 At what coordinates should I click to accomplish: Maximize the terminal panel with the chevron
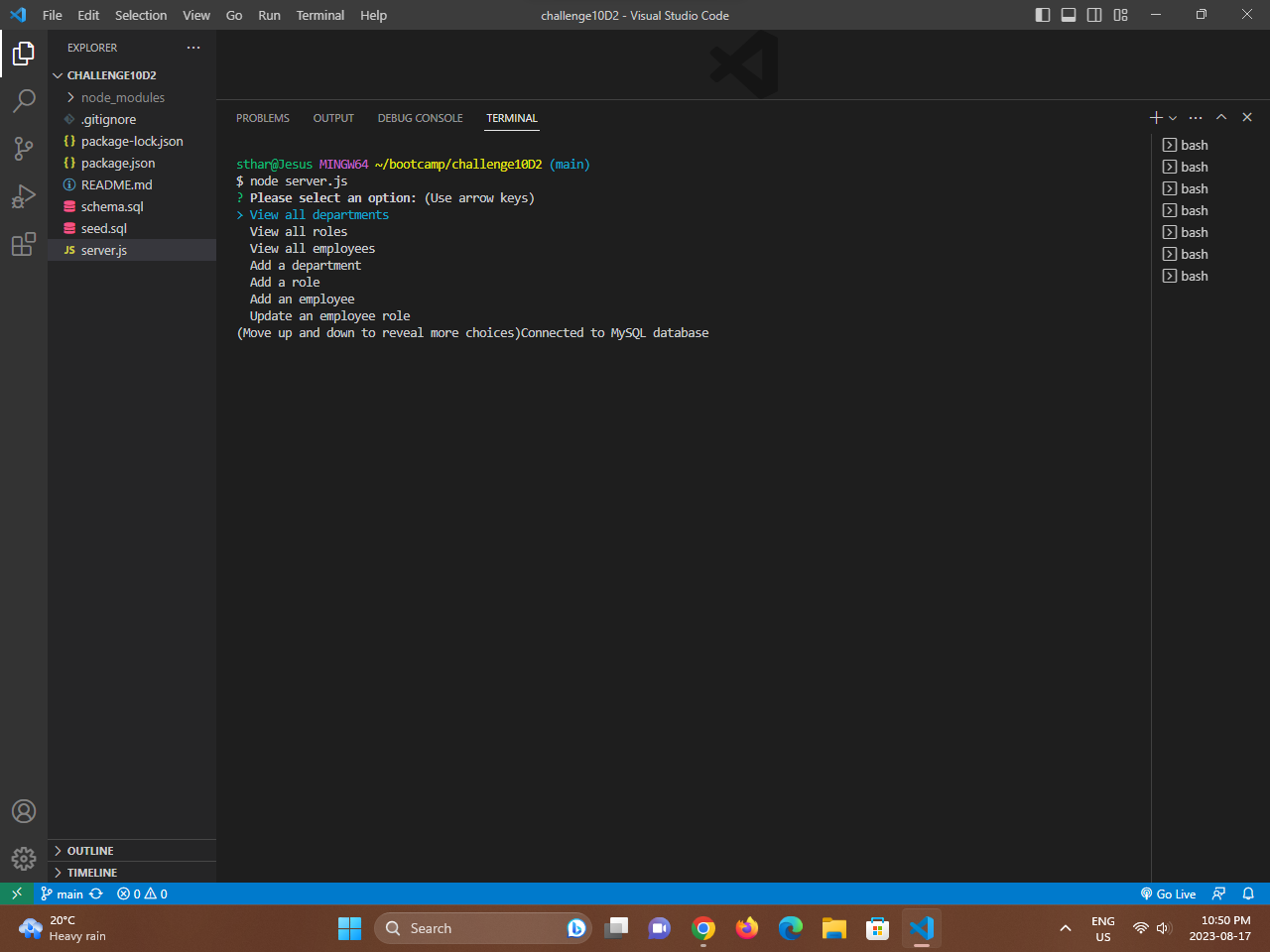(x=1221, y=116)
